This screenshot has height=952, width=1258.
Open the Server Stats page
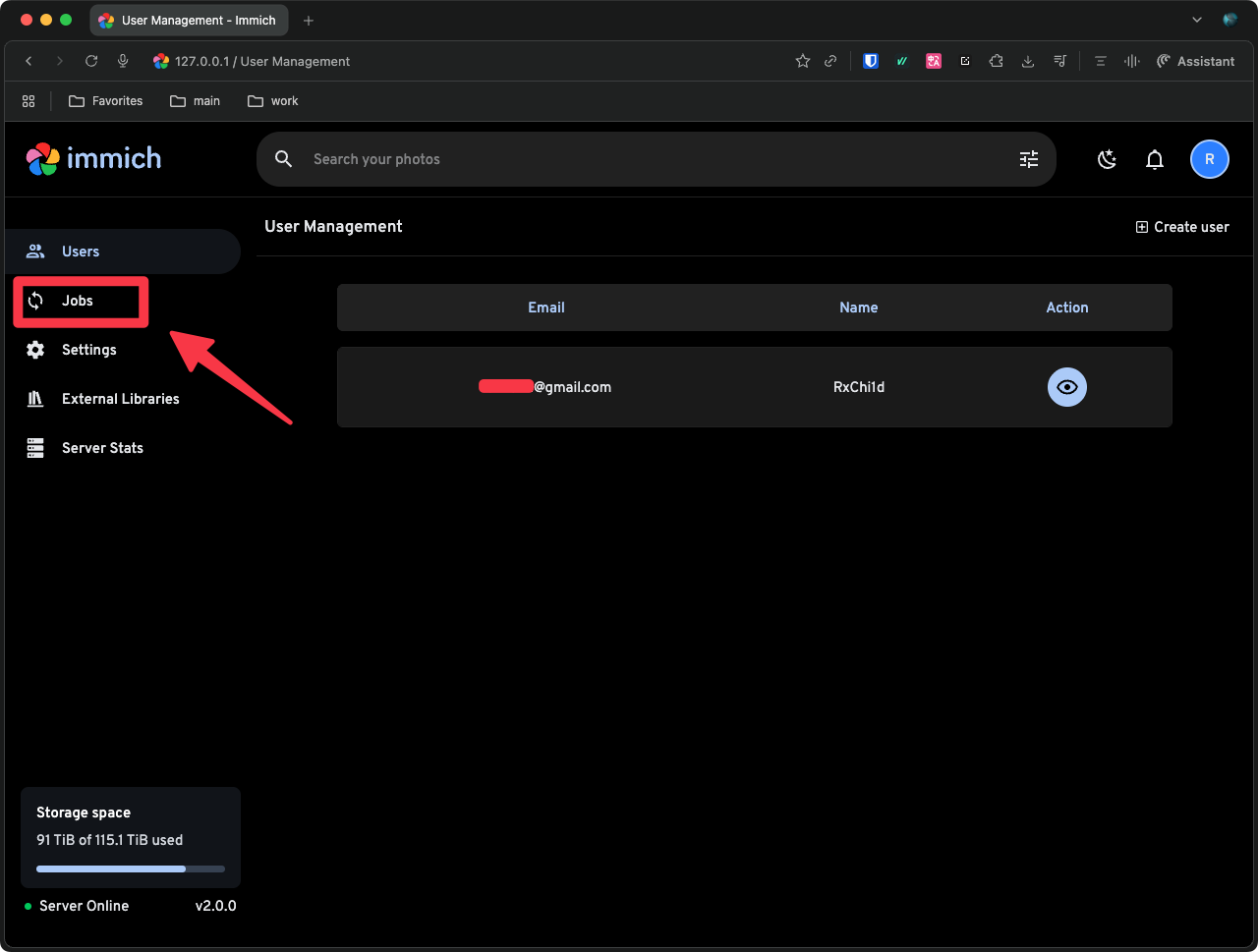point(102,448)
